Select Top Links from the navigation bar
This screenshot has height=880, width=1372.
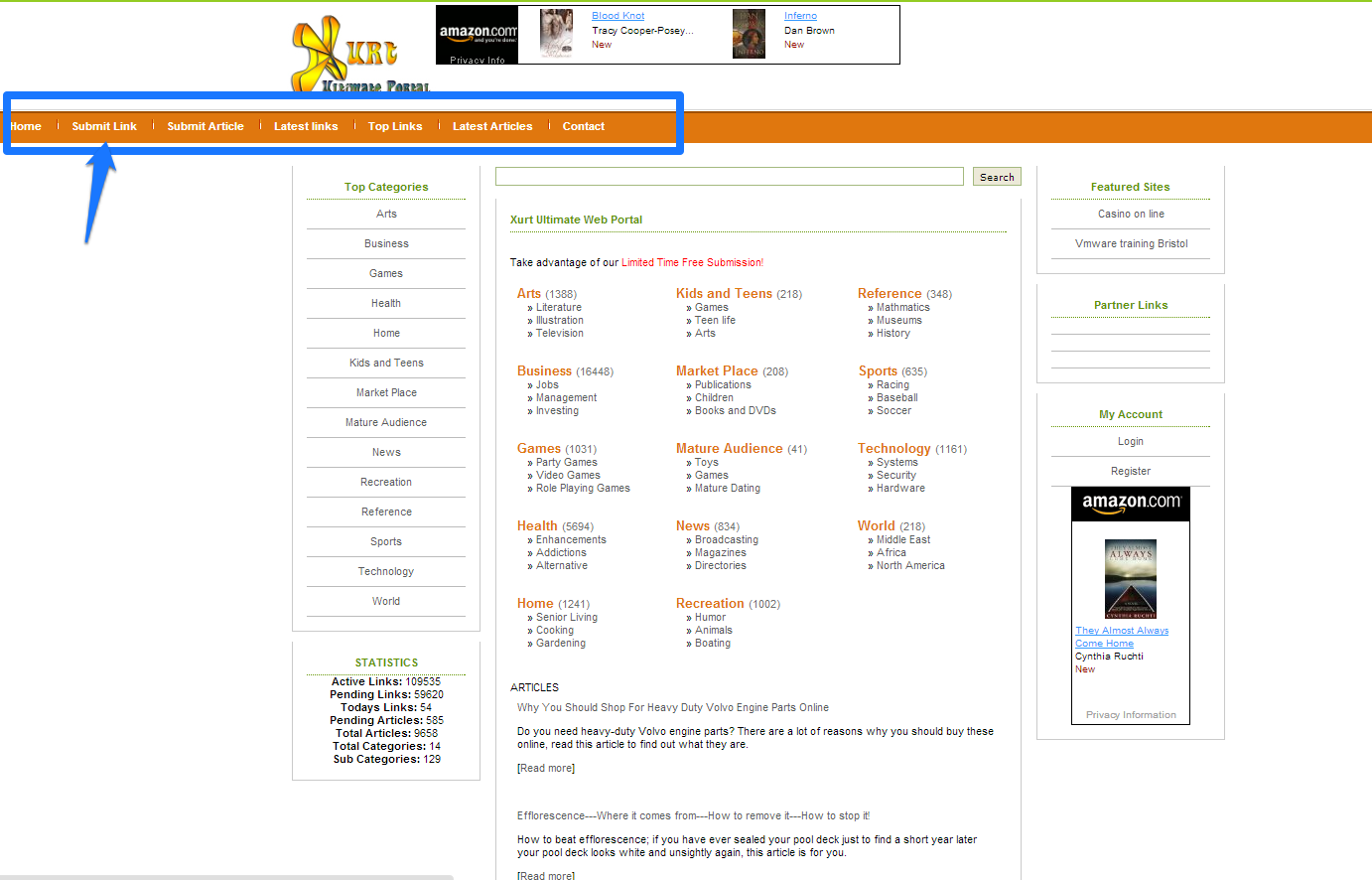(x=395, y=126)
